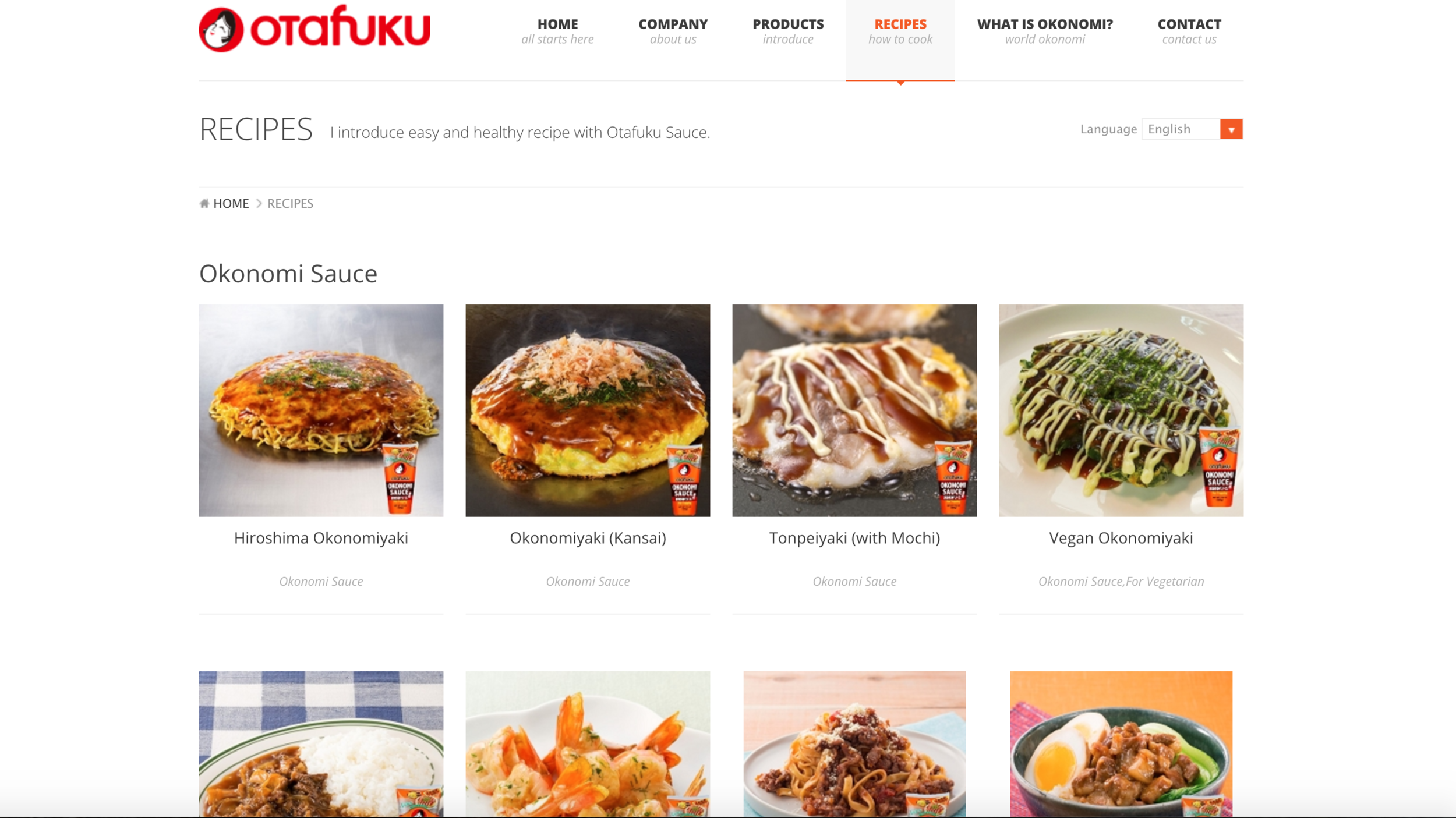Image resolution: width=1456 pixels, height=818 pixels.
Task: Select the English language field
Action: click(1181, 129)
